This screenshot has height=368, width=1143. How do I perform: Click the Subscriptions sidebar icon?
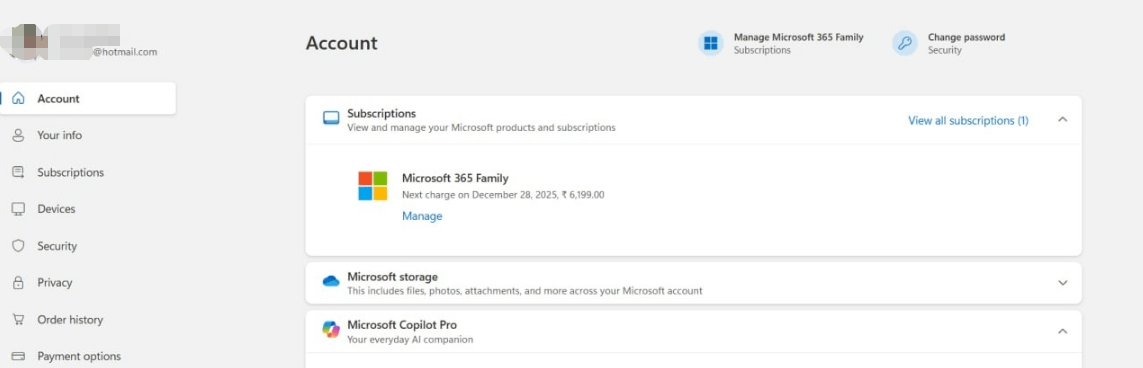point(19,173)
